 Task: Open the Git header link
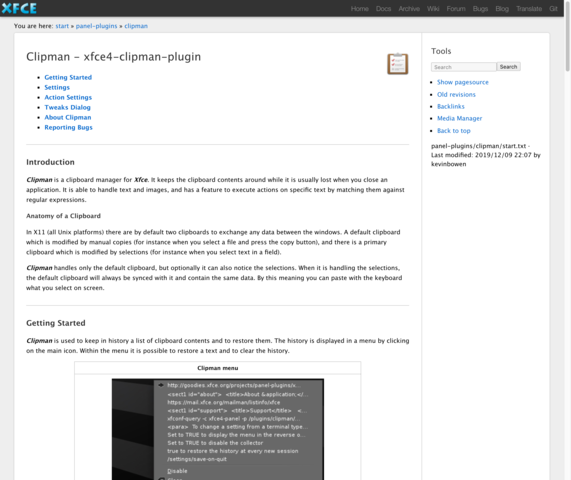[x=553, y=9]
